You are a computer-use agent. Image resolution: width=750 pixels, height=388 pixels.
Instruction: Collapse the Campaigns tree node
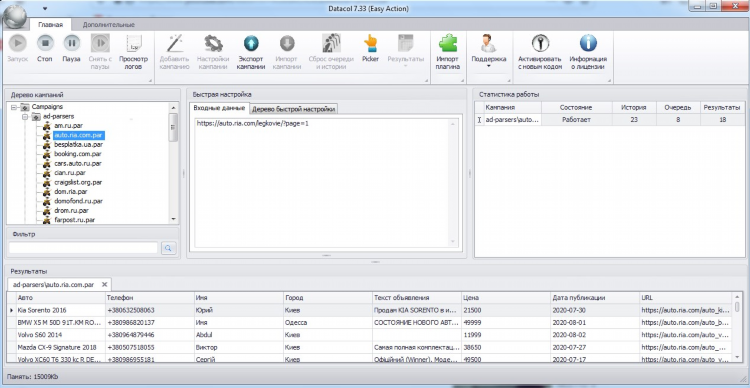pyautogui.click(x=13, y=107)
